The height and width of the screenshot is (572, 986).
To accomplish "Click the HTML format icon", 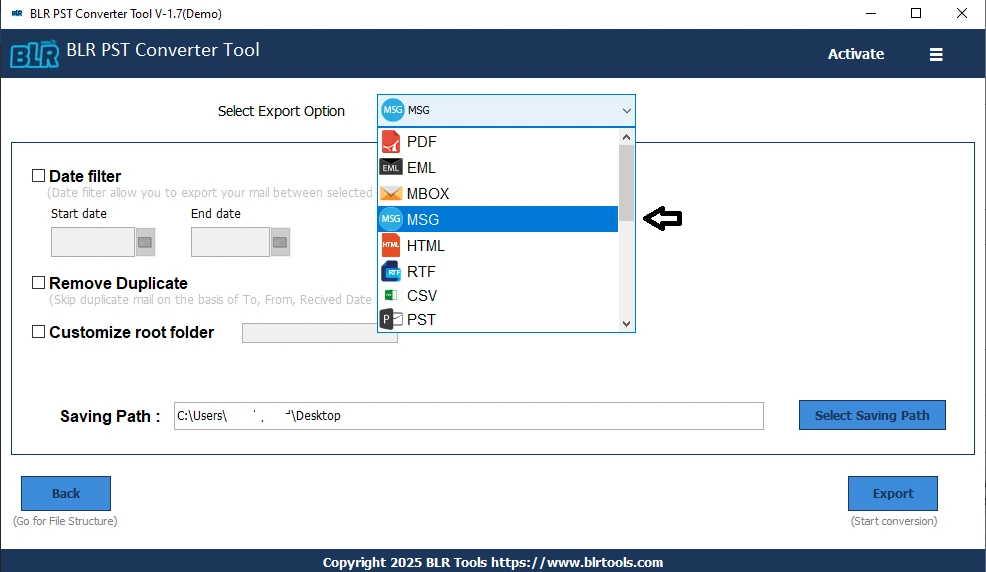I will [x=390, y=246].
